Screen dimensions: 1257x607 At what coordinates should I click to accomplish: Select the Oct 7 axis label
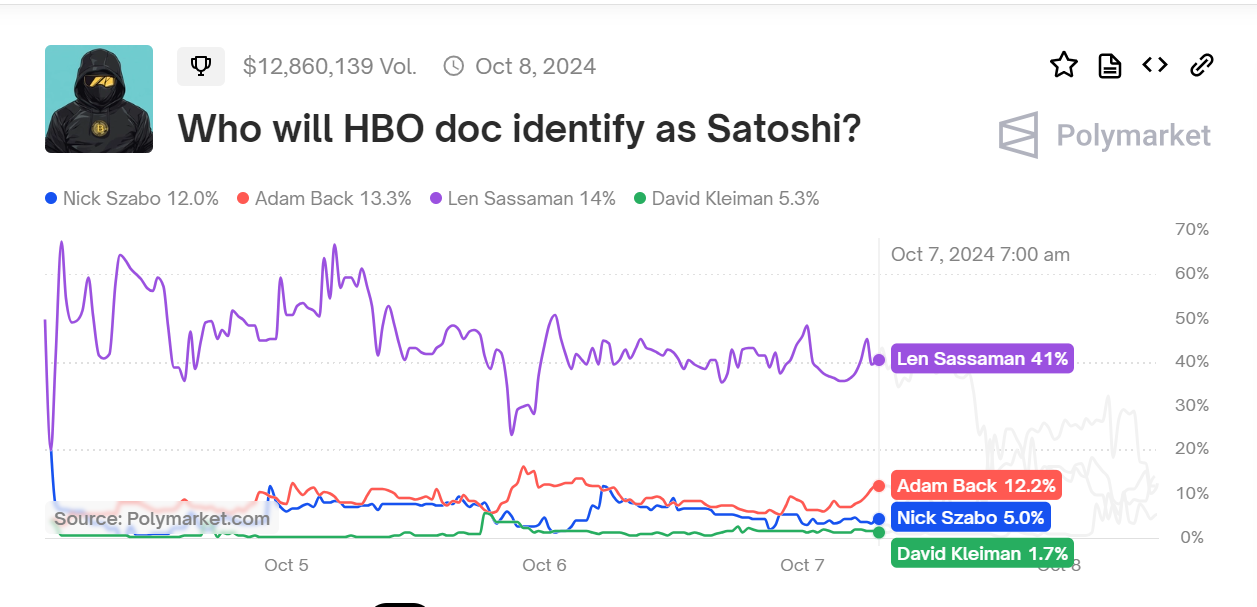pos(801,565)
